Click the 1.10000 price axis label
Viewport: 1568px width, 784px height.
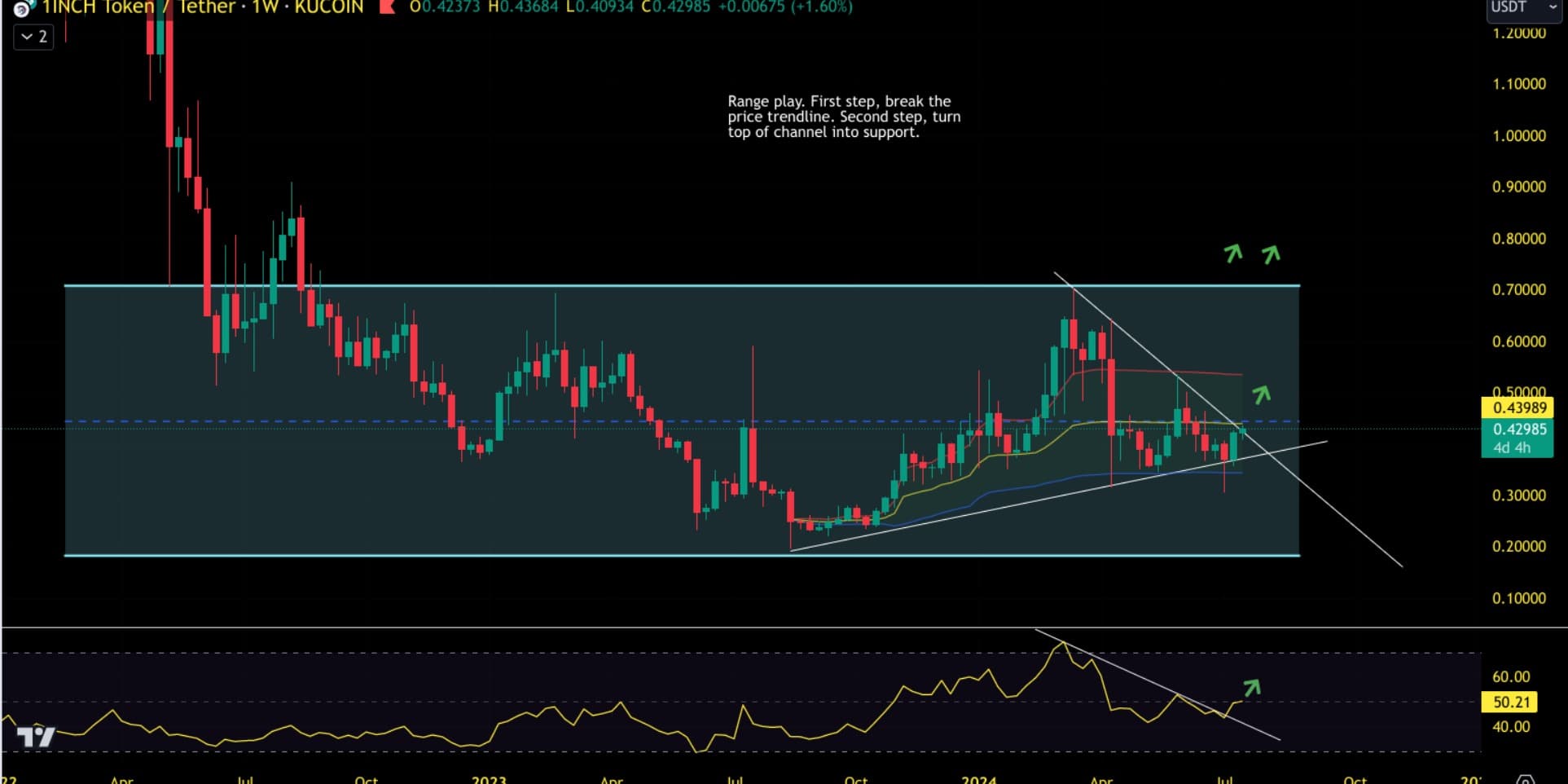pos(1519,84)
